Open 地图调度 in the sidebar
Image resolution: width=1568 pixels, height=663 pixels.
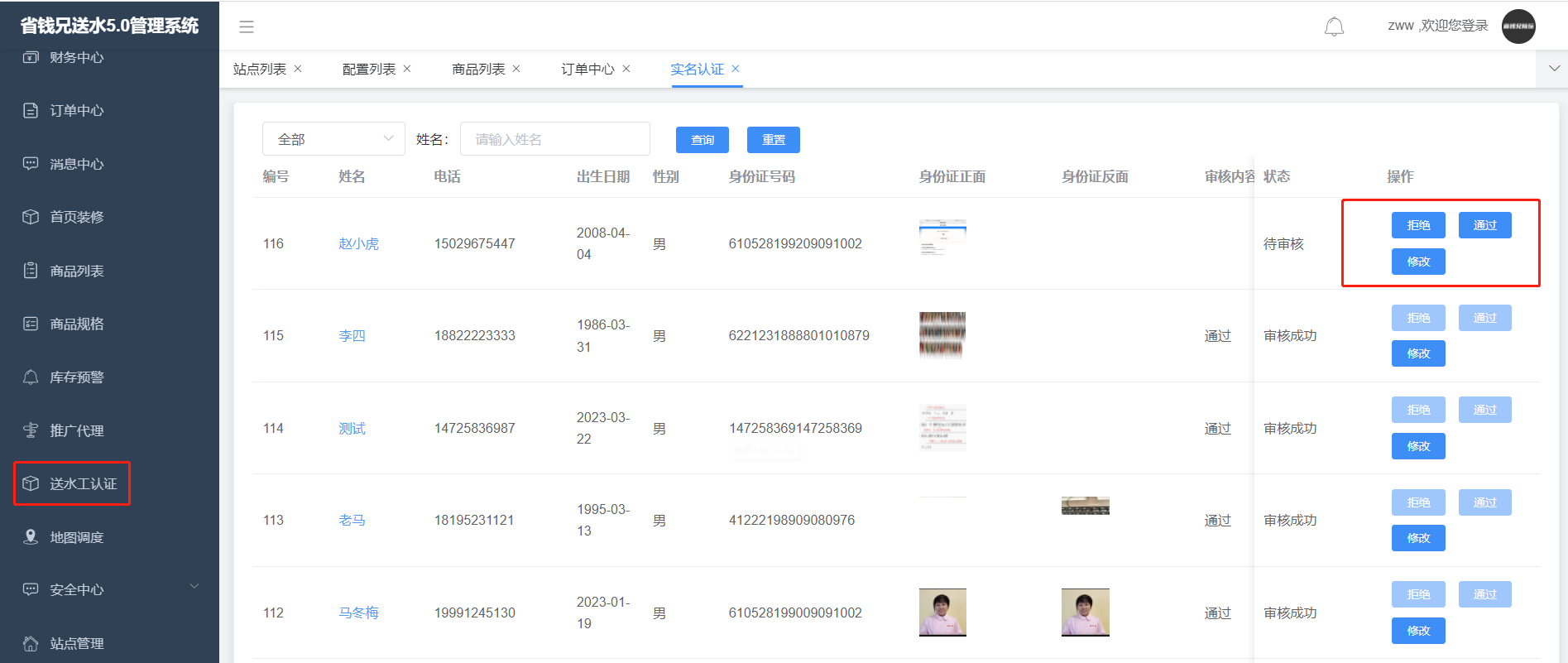click(76, 537)
